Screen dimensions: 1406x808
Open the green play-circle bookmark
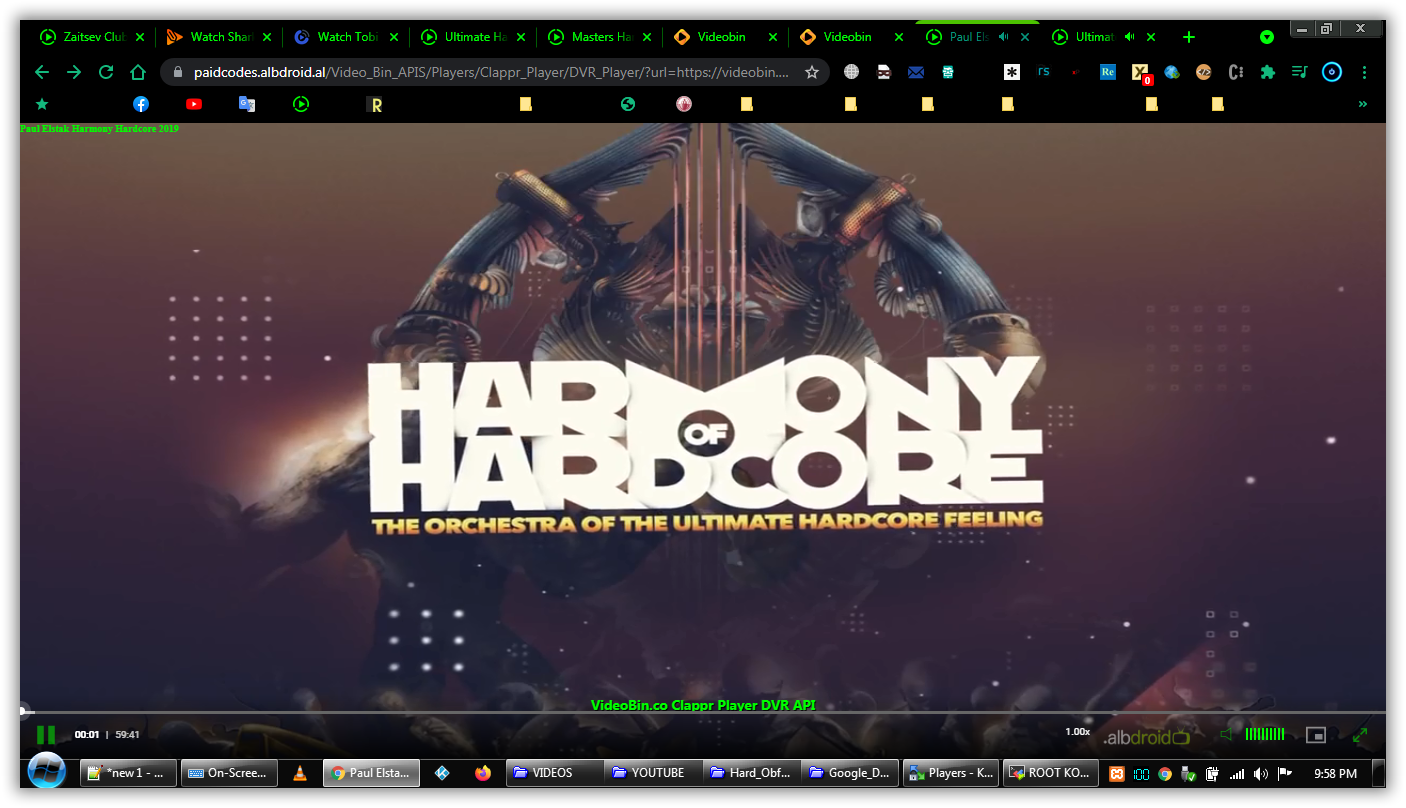click(301, 104)
